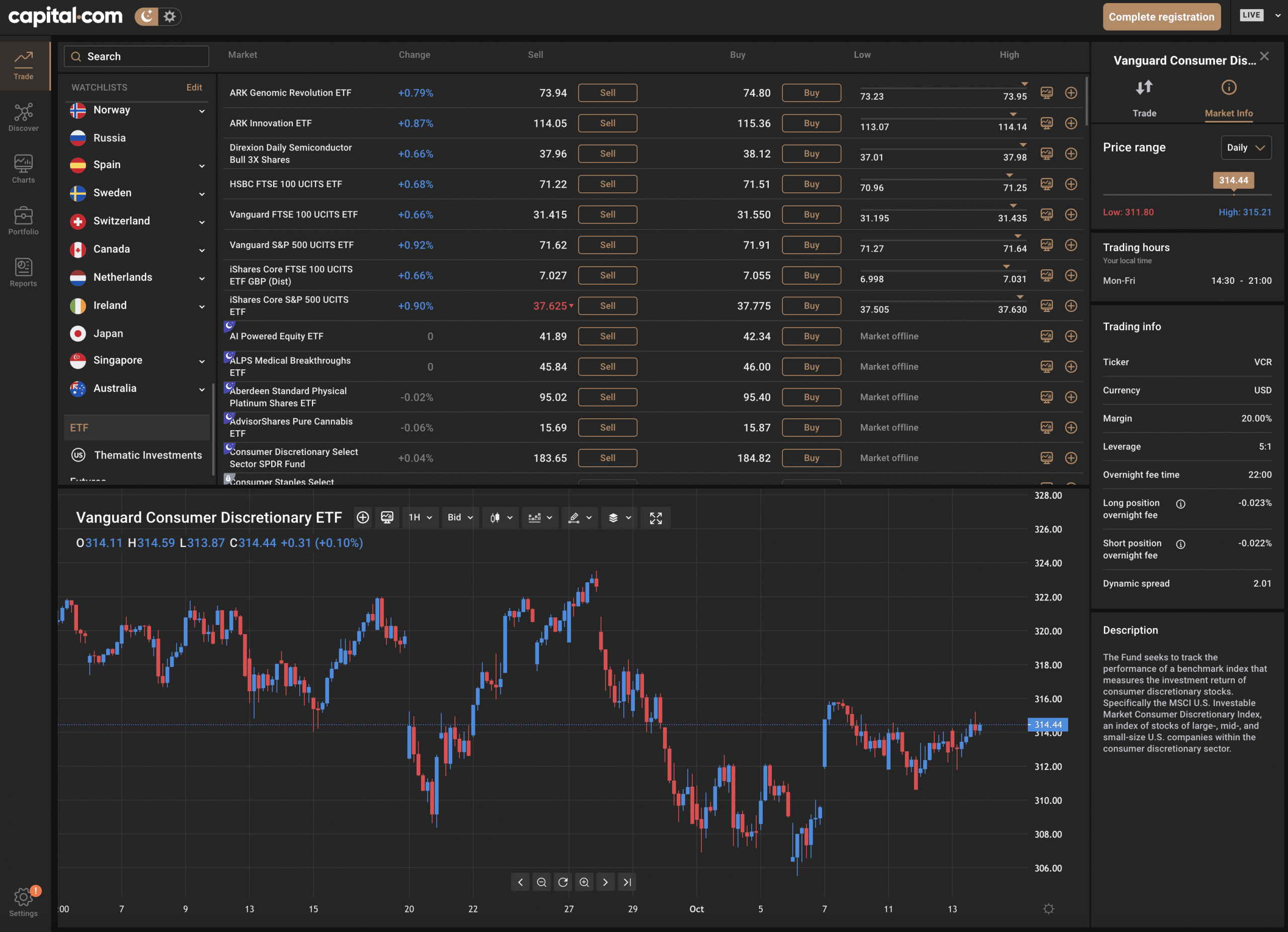1288x932 pixels.
Task: Click the Search input field
Action: click(x=136, y=56)
